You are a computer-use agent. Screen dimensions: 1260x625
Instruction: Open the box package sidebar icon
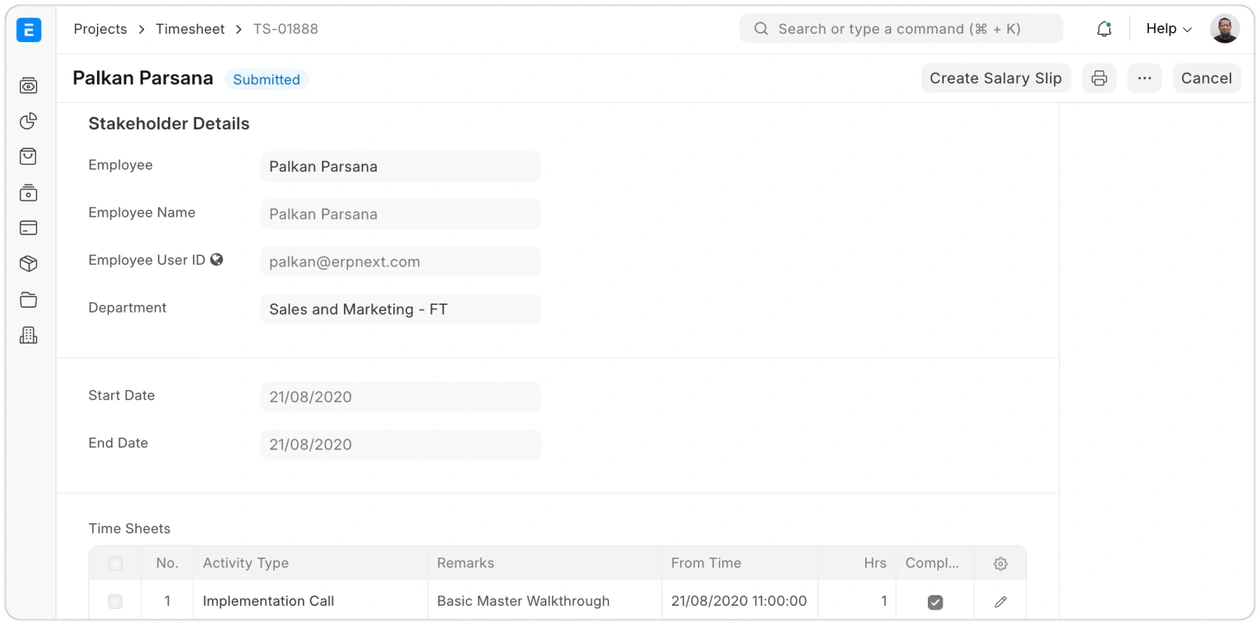point(29,264)
